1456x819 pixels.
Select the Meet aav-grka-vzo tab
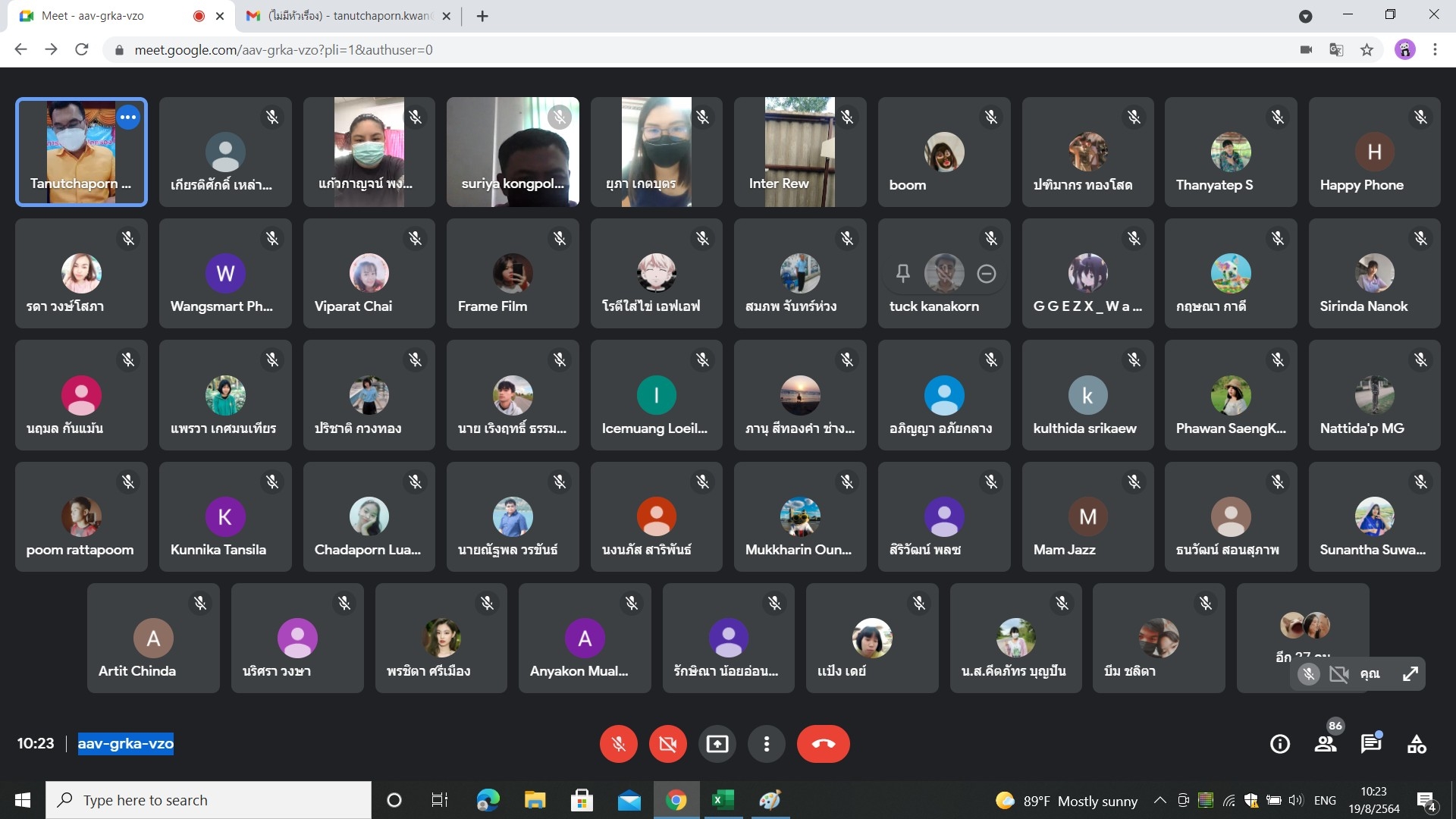point(93,16)
